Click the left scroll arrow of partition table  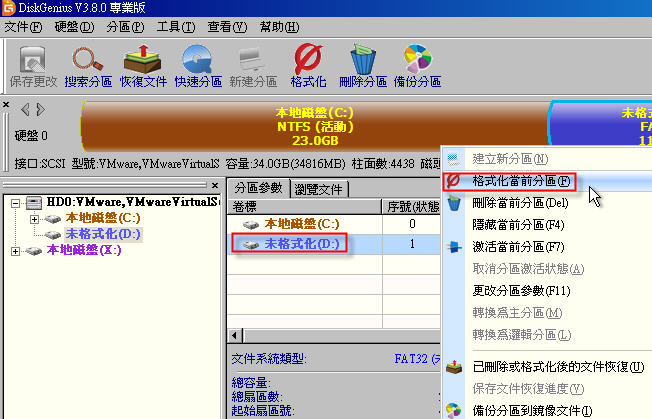click(x=235, y=335)
